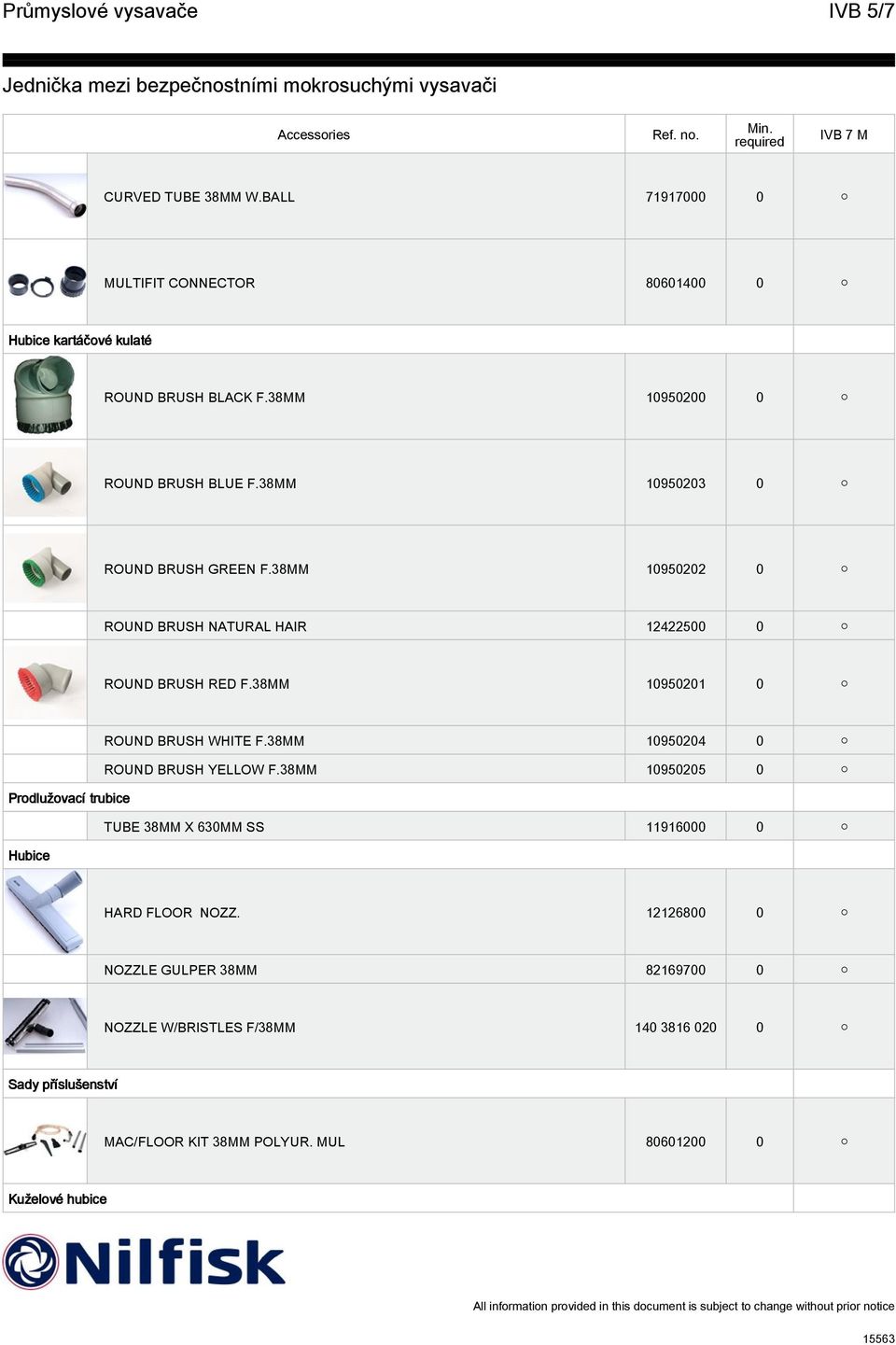Screen dimensions: 896x1345
Task: Click the hard floor nozzle image
Action: (45, 912)
